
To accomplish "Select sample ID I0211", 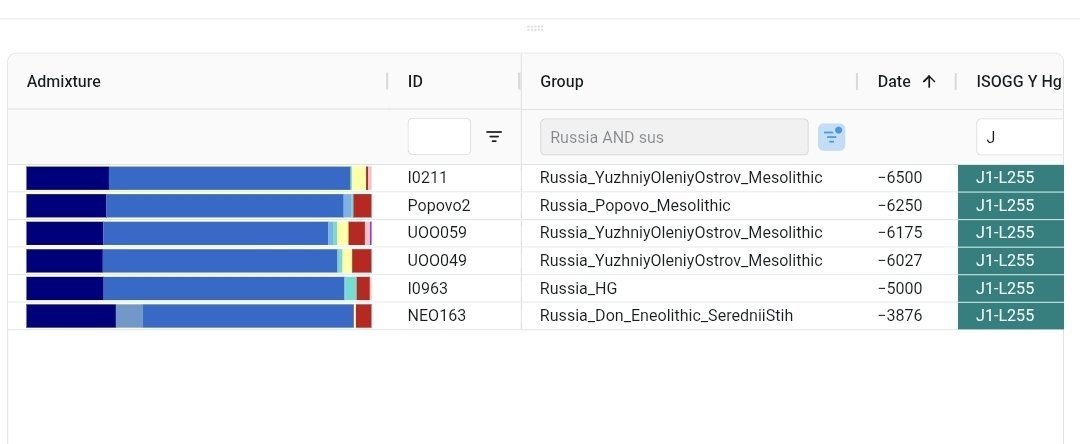I will click(427, 178).
